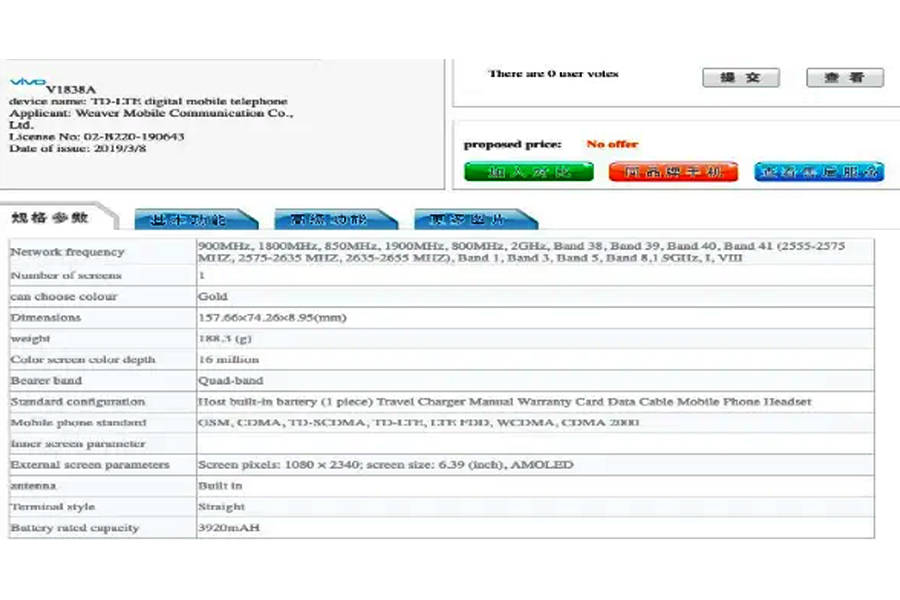Select the 规格参数 specifications tab
900x600 pixels.
[52, 218]
